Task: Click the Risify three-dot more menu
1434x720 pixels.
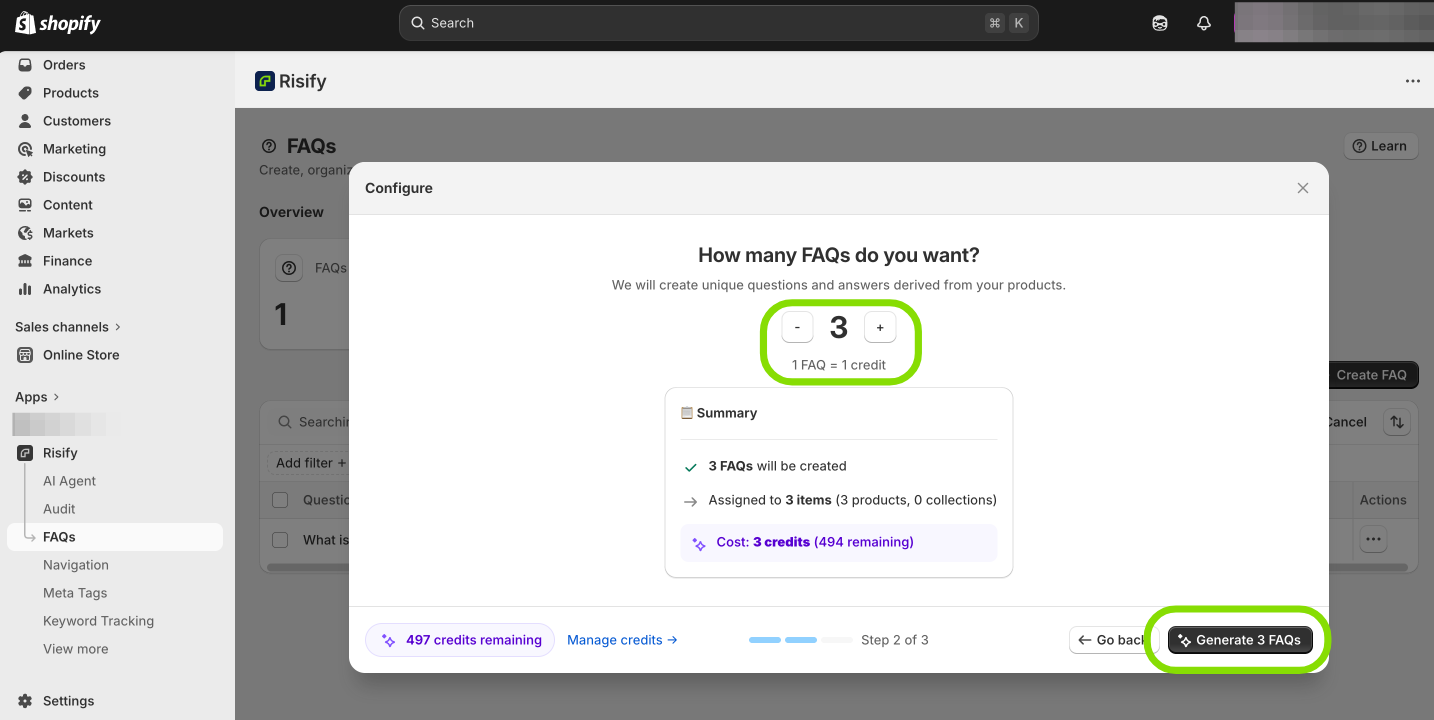Action: (1412, 81)
